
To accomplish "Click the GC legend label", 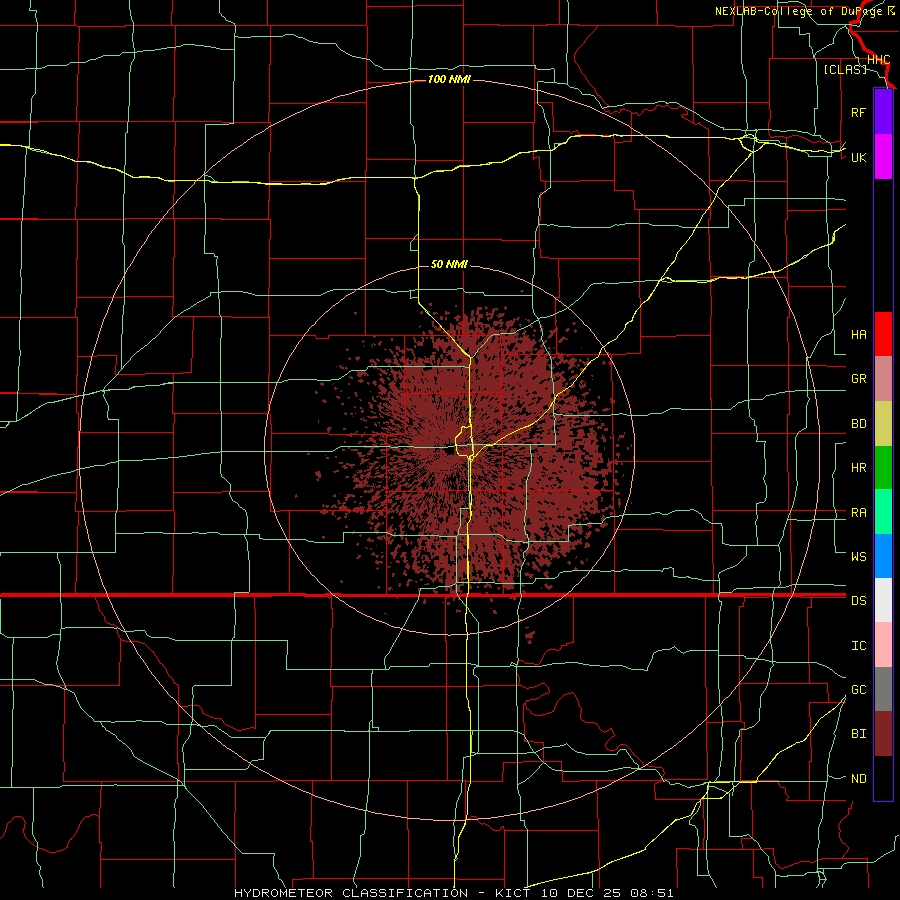I will pos(859,690).
